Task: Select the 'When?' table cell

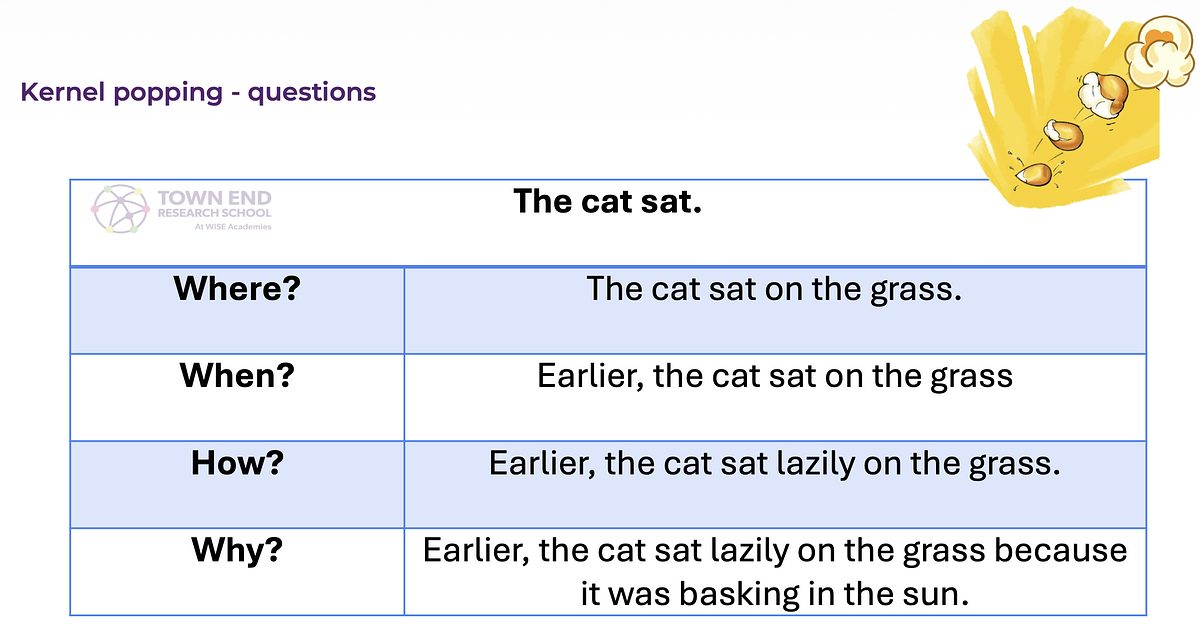Action: [237, 397]
